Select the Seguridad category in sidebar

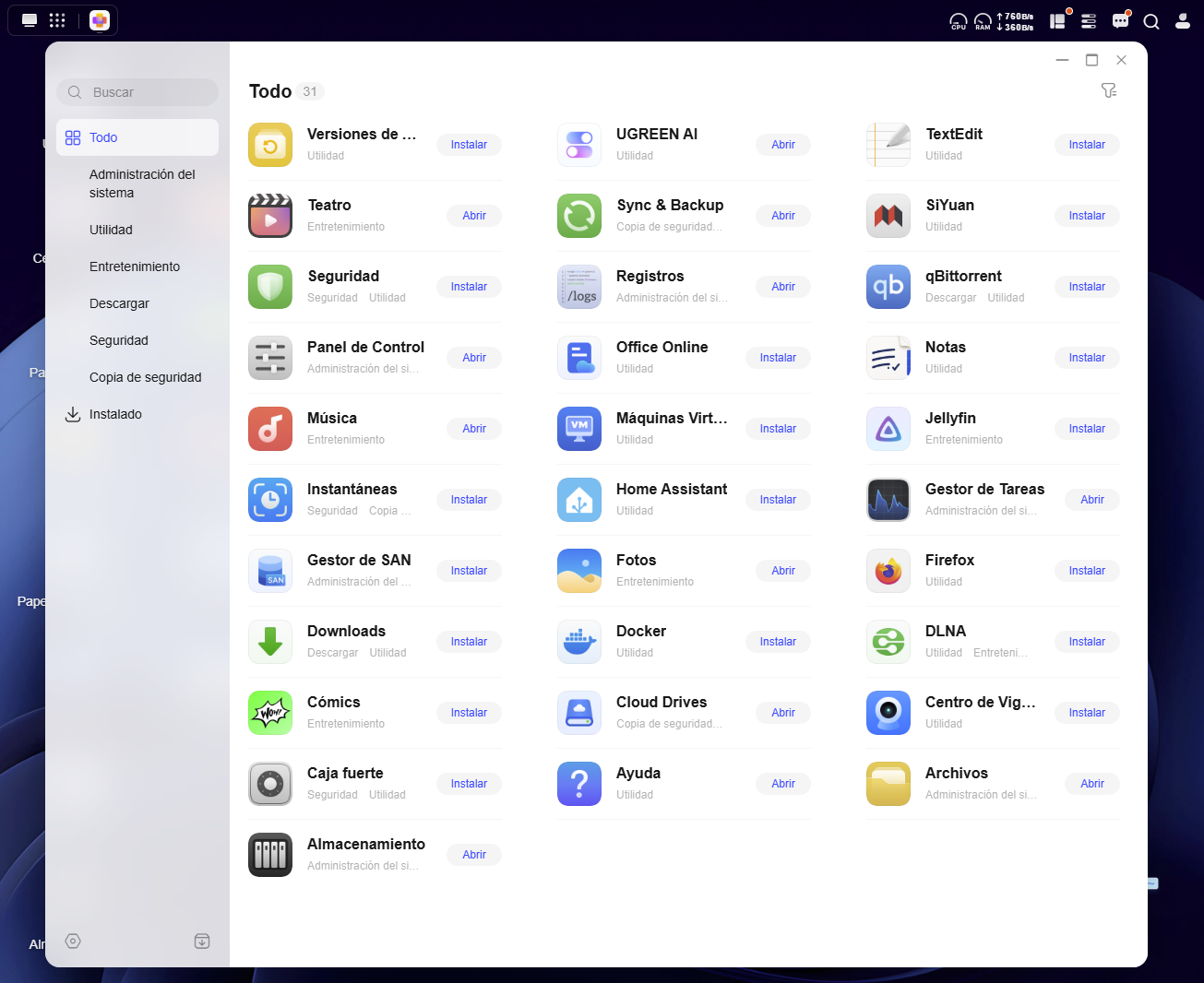click(137, 340)
